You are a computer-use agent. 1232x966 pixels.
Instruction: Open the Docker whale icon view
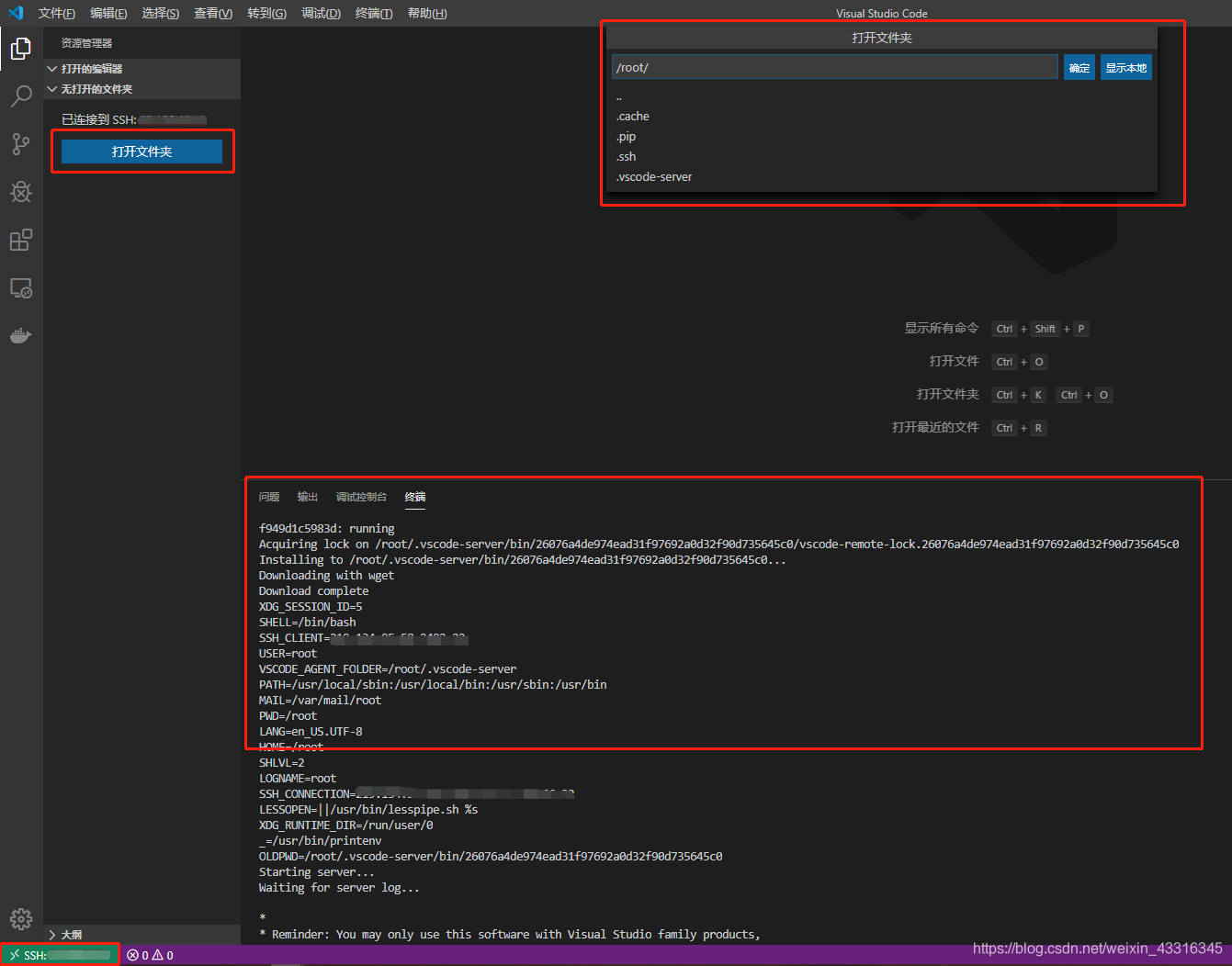tap(21, 336)
